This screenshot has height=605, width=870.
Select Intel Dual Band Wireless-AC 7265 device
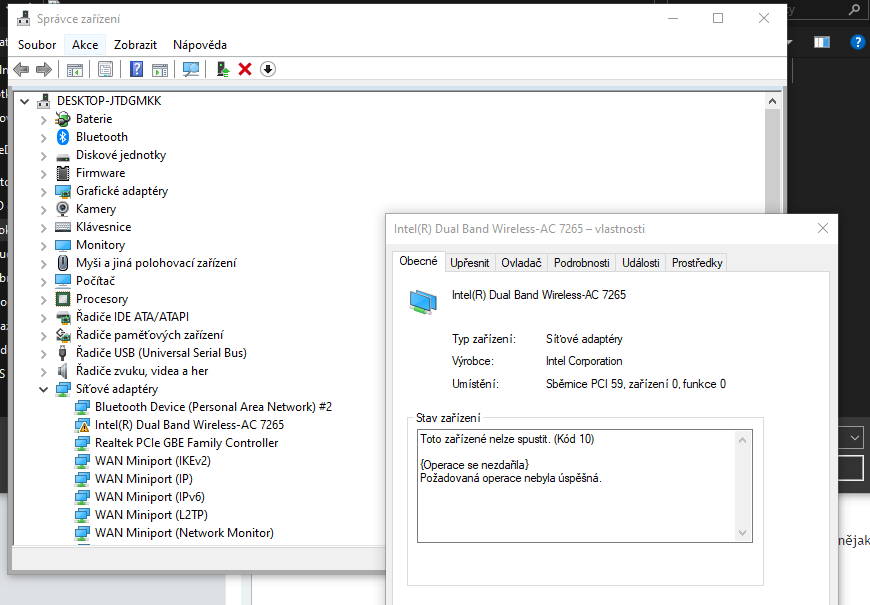pos(189,425)
